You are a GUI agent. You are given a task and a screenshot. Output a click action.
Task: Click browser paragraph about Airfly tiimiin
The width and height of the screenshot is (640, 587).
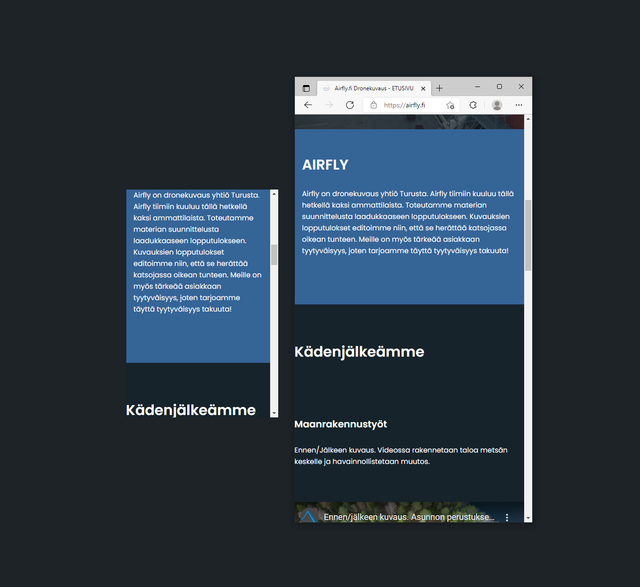pos(408,222)
